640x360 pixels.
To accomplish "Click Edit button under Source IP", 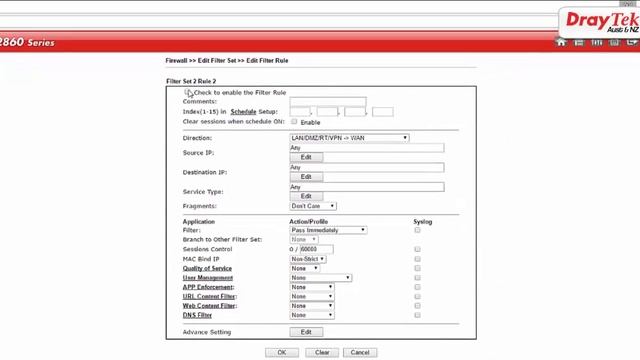I will [306, 158].
